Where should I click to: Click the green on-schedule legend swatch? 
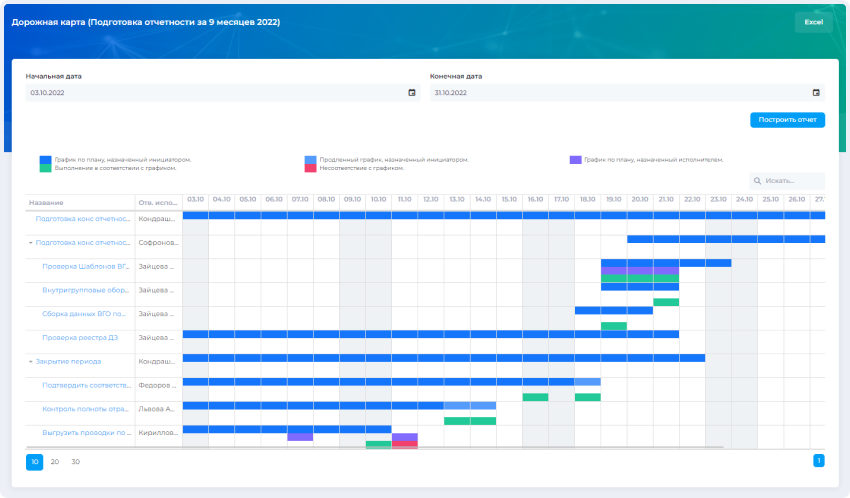coord(45,168)
